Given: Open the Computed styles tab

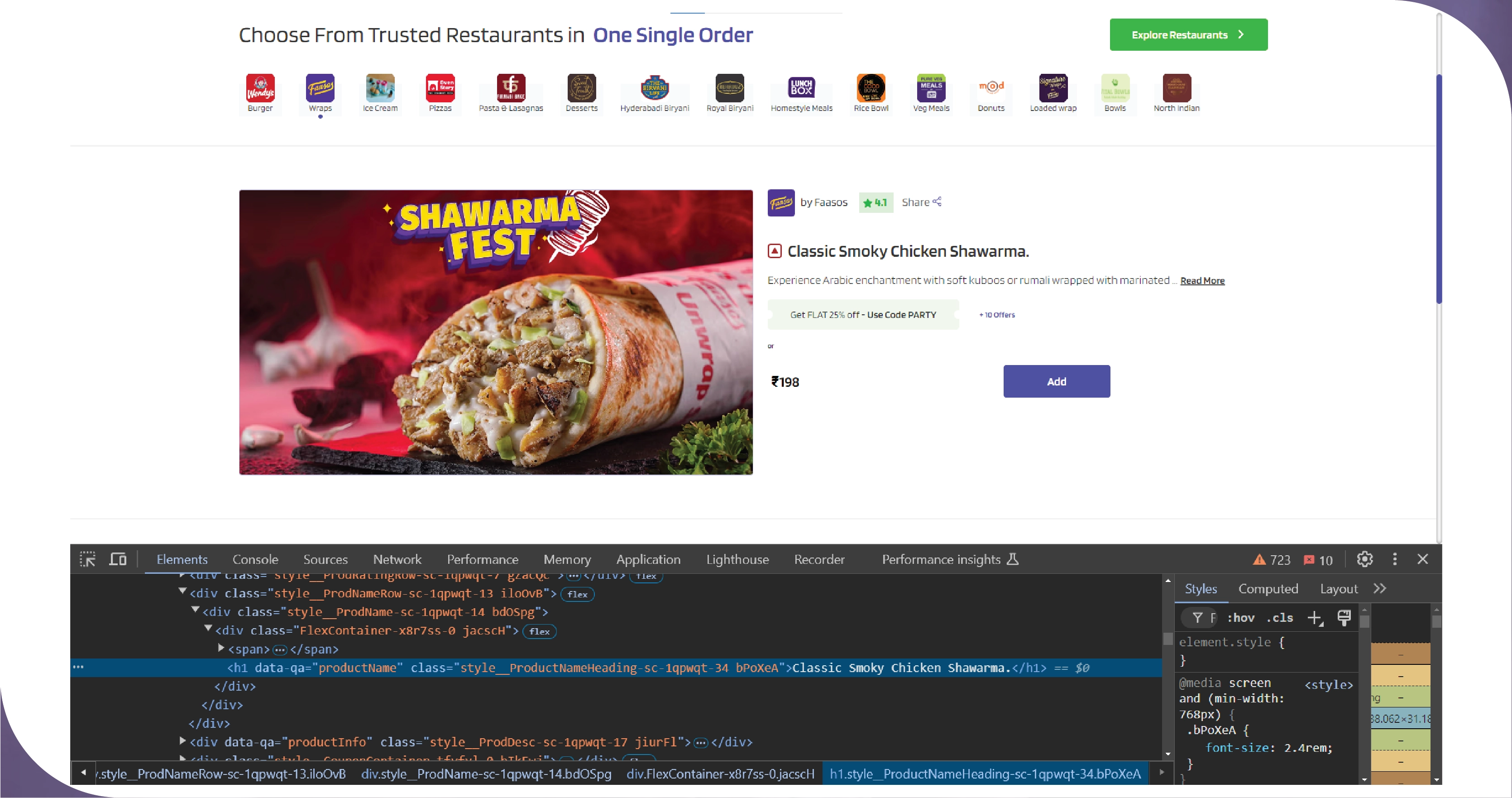Looking at the screenshot, I should pos(1268,588).
